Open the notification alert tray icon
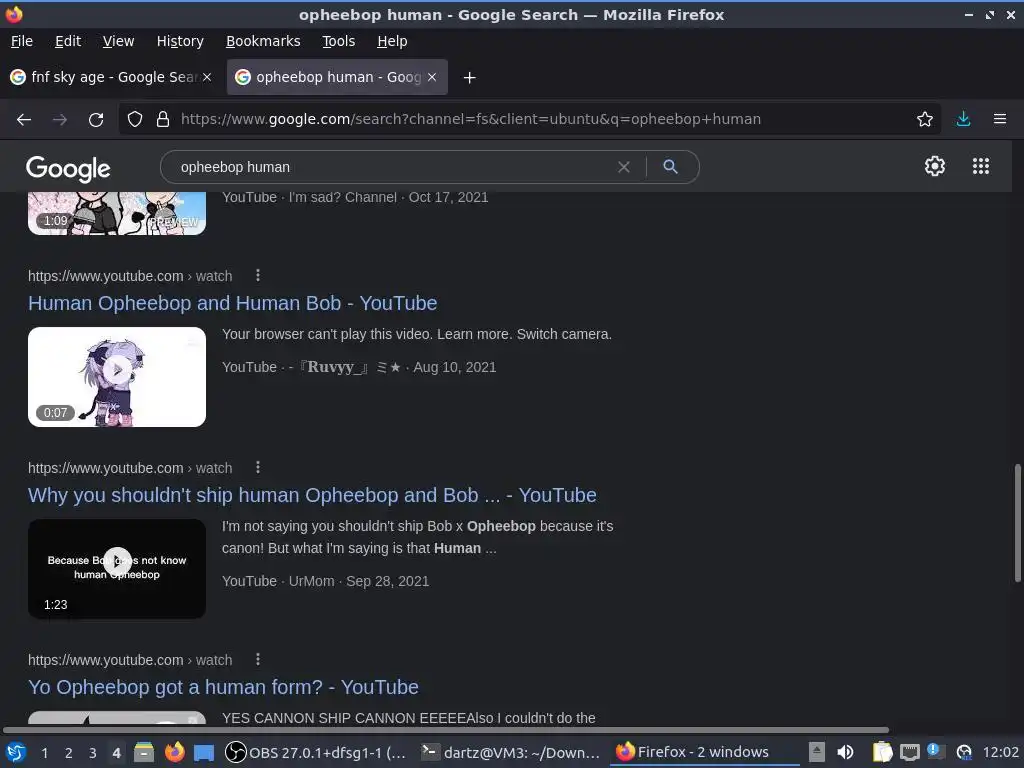 coord(935,751)
